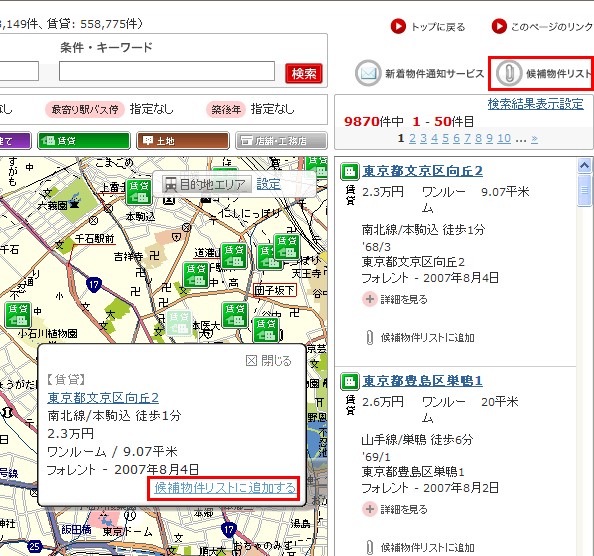Select the rental marker near 本駒込 station
Image resolution: width=594 pixels, height=556 pixels.
139,192
